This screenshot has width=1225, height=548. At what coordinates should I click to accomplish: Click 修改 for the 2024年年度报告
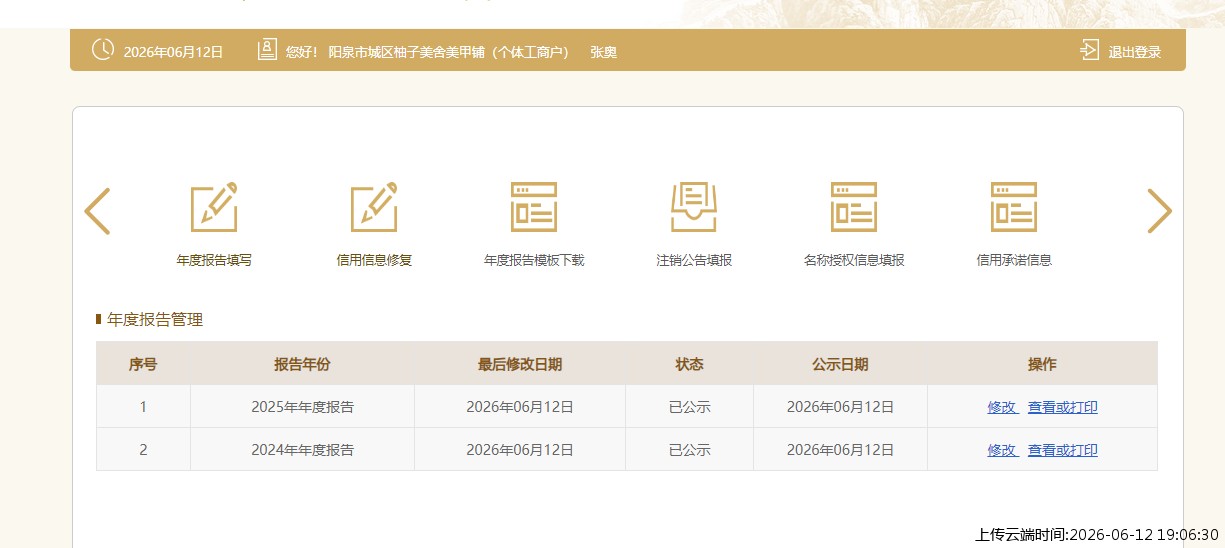click(x=1002, y=450)
